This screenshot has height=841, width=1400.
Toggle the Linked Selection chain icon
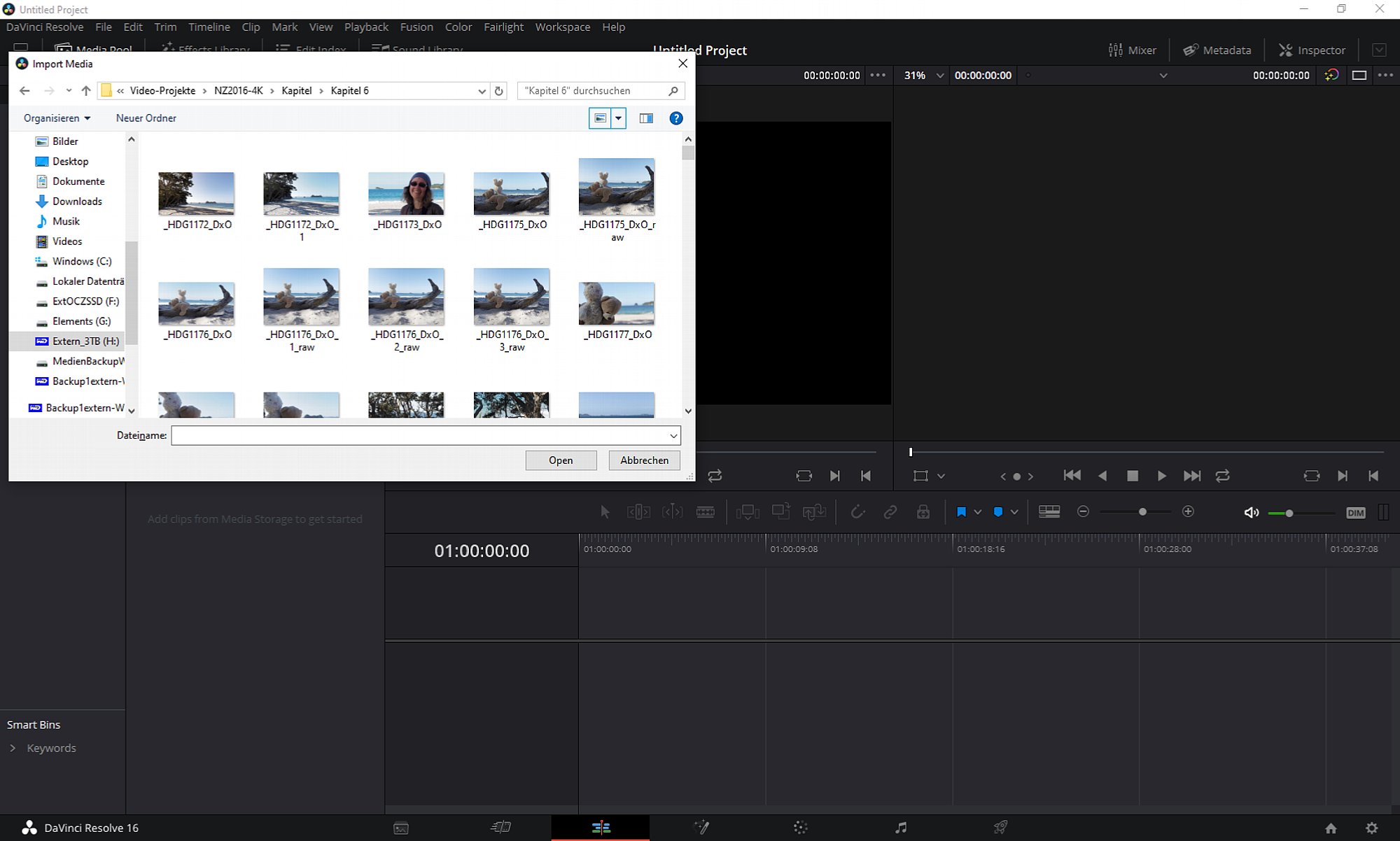[x=890, y=512]
